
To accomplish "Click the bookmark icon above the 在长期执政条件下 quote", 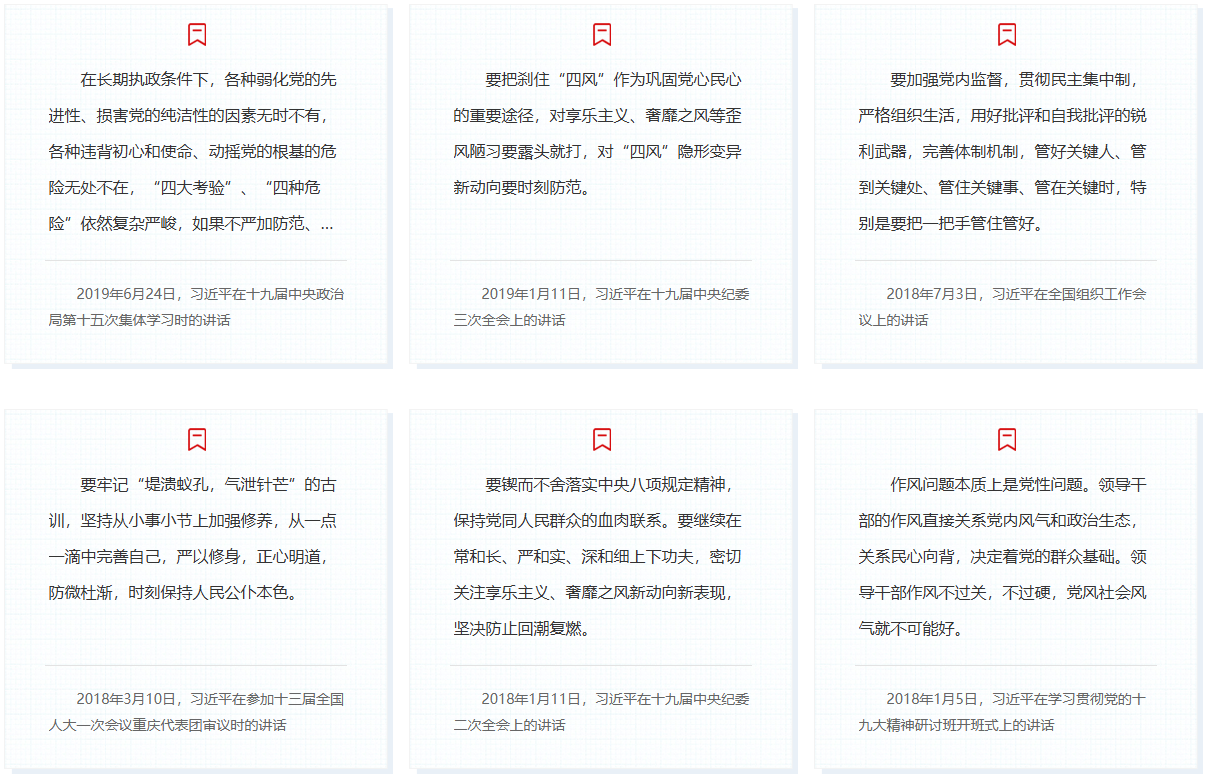I will tap(197, 35).
